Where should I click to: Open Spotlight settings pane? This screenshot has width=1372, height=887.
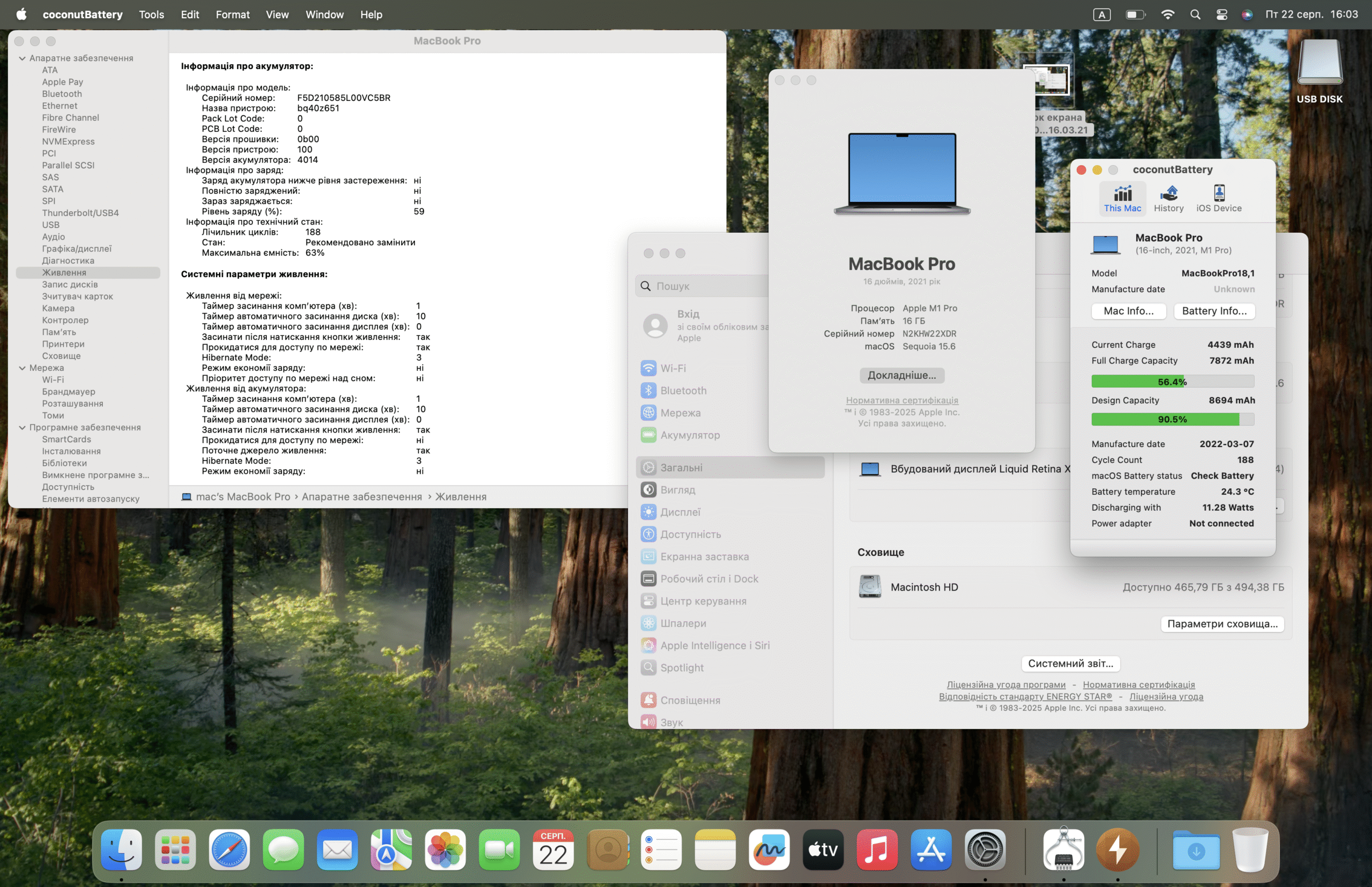coord(730,668)
